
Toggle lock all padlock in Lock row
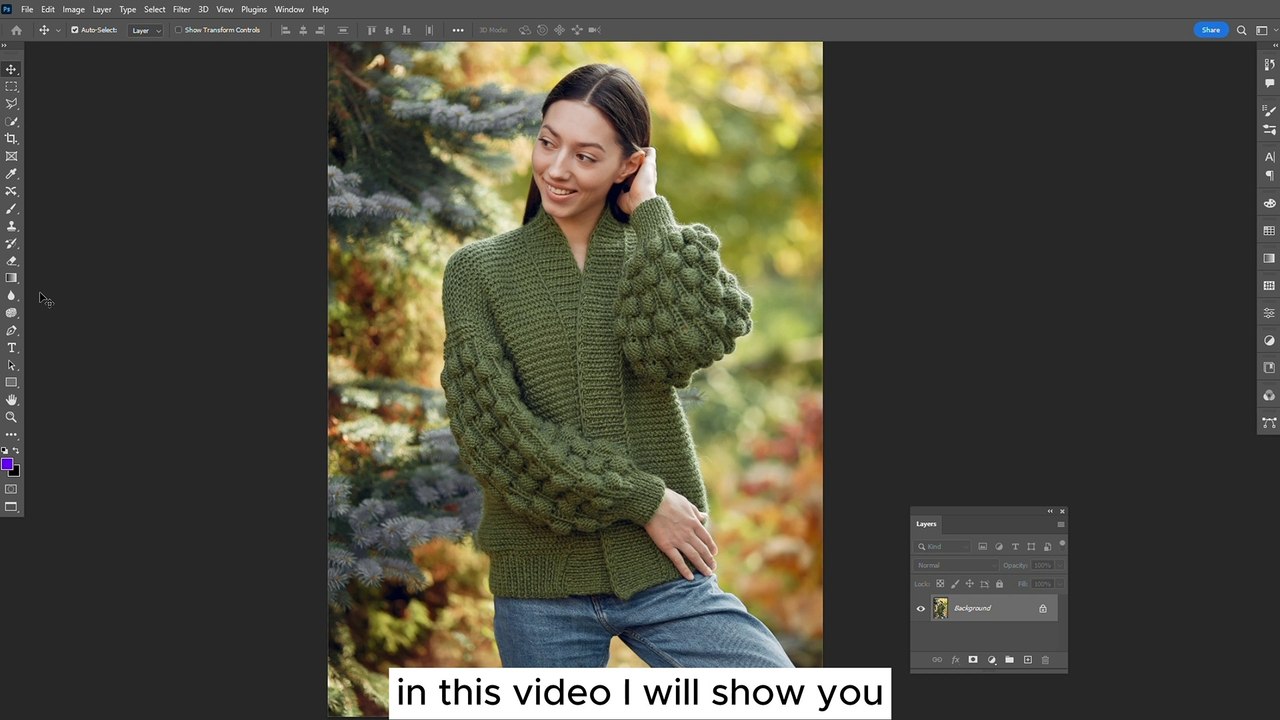999,584
